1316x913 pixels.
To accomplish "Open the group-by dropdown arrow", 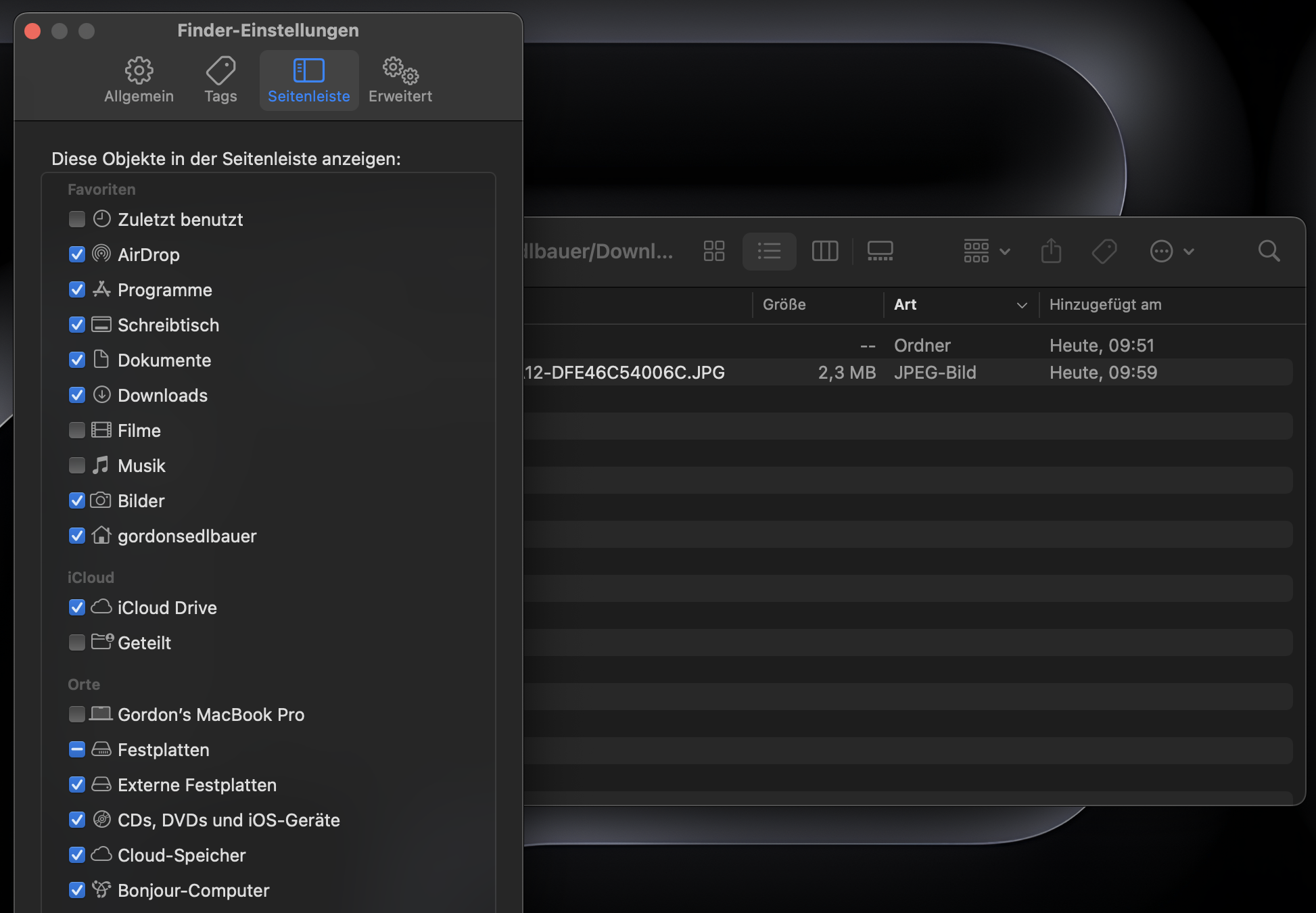I will 1004,251.
